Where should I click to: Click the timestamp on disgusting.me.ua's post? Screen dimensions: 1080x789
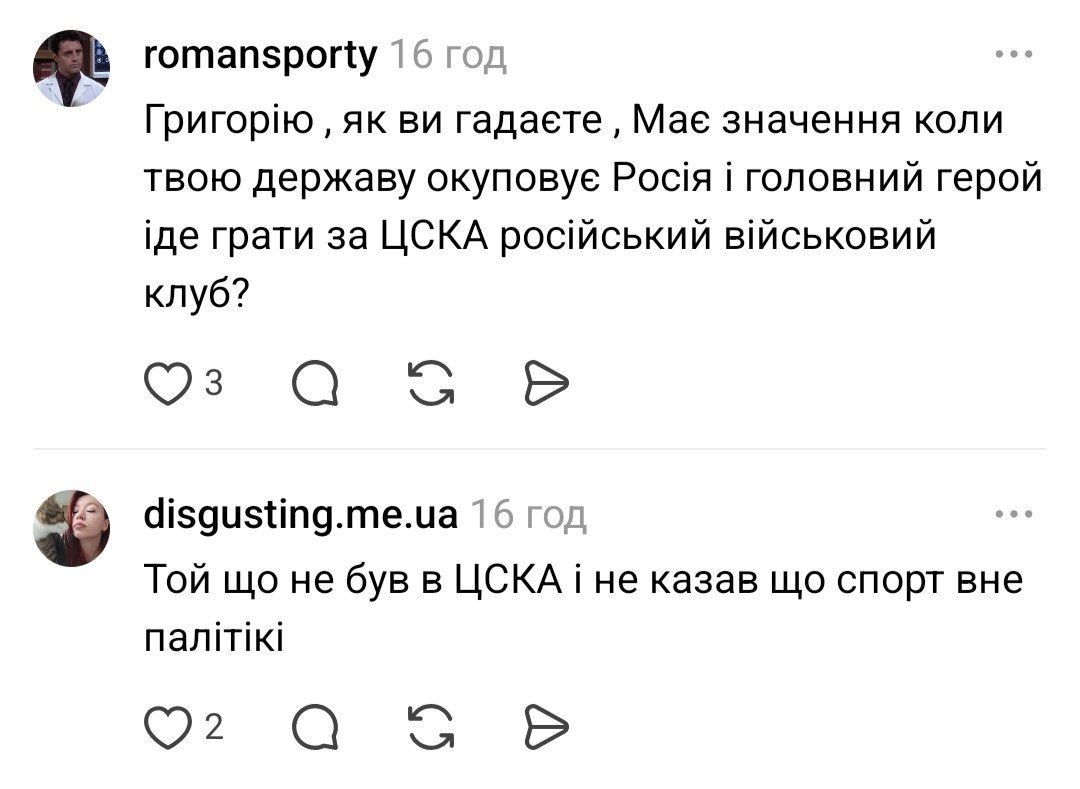click(x=527, y=515)
